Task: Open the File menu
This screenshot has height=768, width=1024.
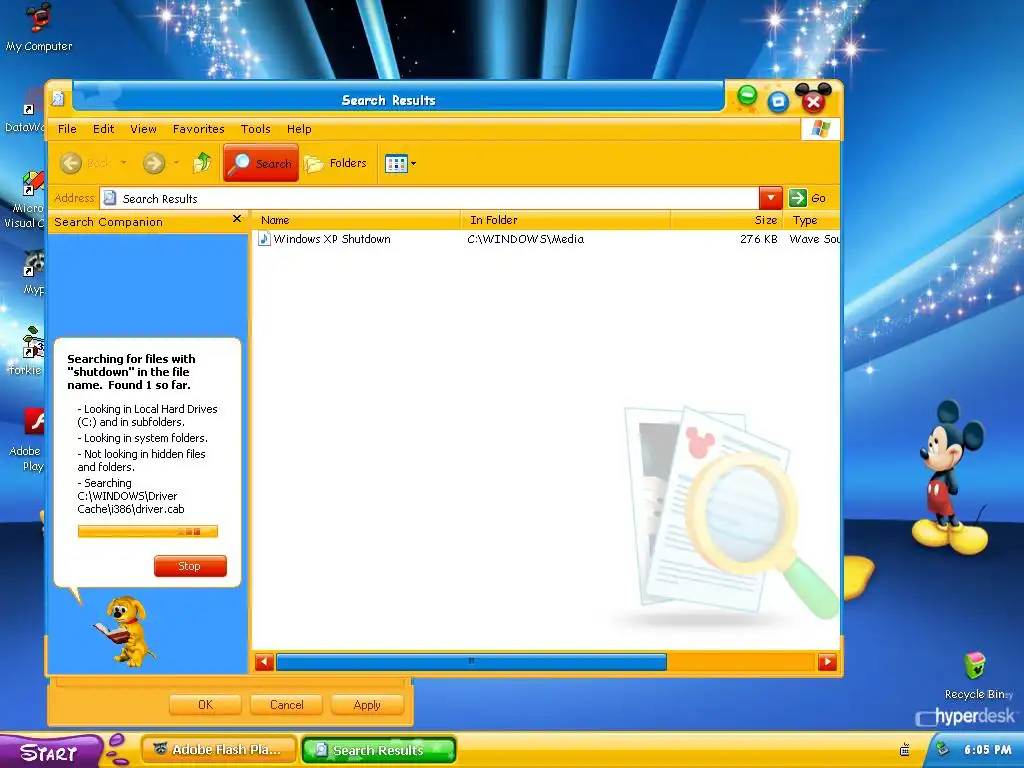Action: click(67, 129)
